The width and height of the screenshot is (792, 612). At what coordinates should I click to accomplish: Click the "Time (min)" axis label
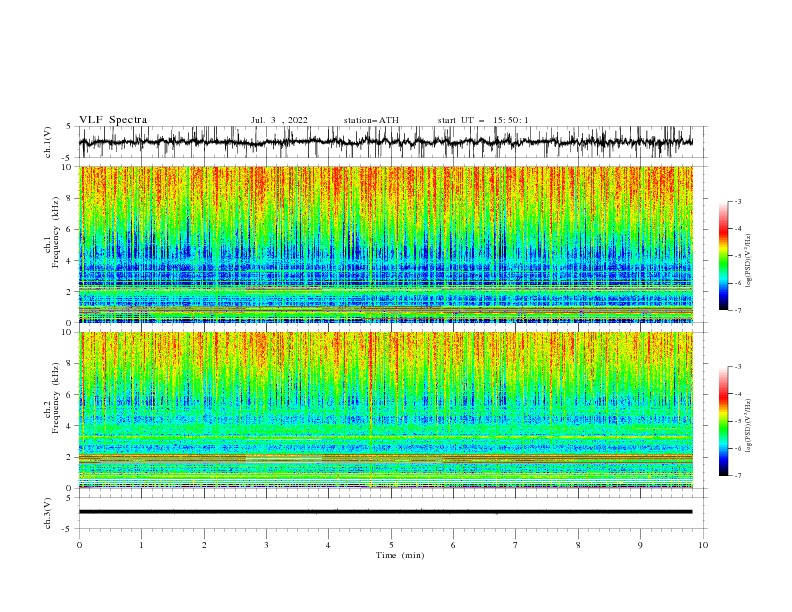[400, 555]
